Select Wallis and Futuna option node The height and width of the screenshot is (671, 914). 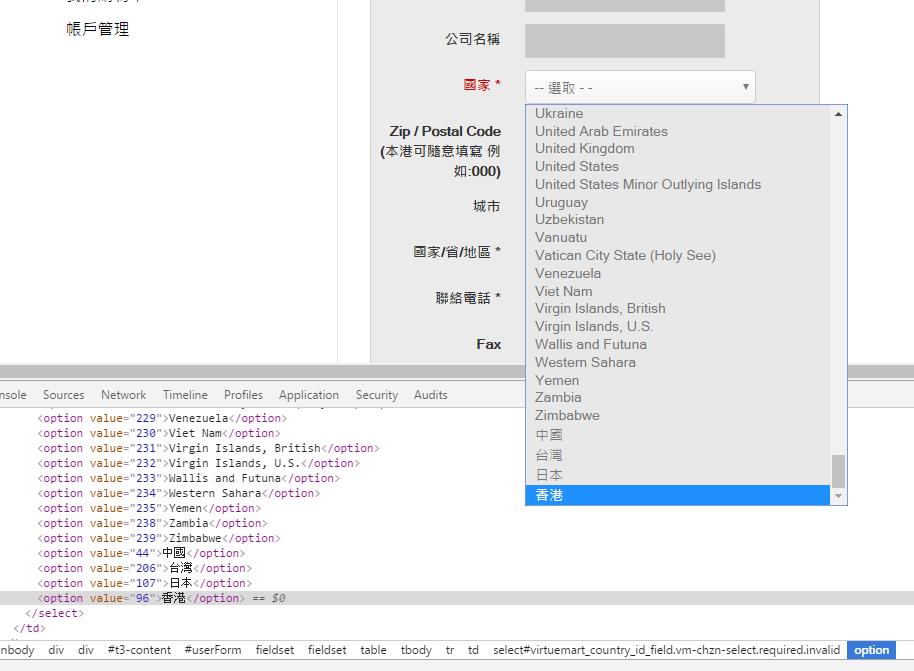[x=189, y=478]
